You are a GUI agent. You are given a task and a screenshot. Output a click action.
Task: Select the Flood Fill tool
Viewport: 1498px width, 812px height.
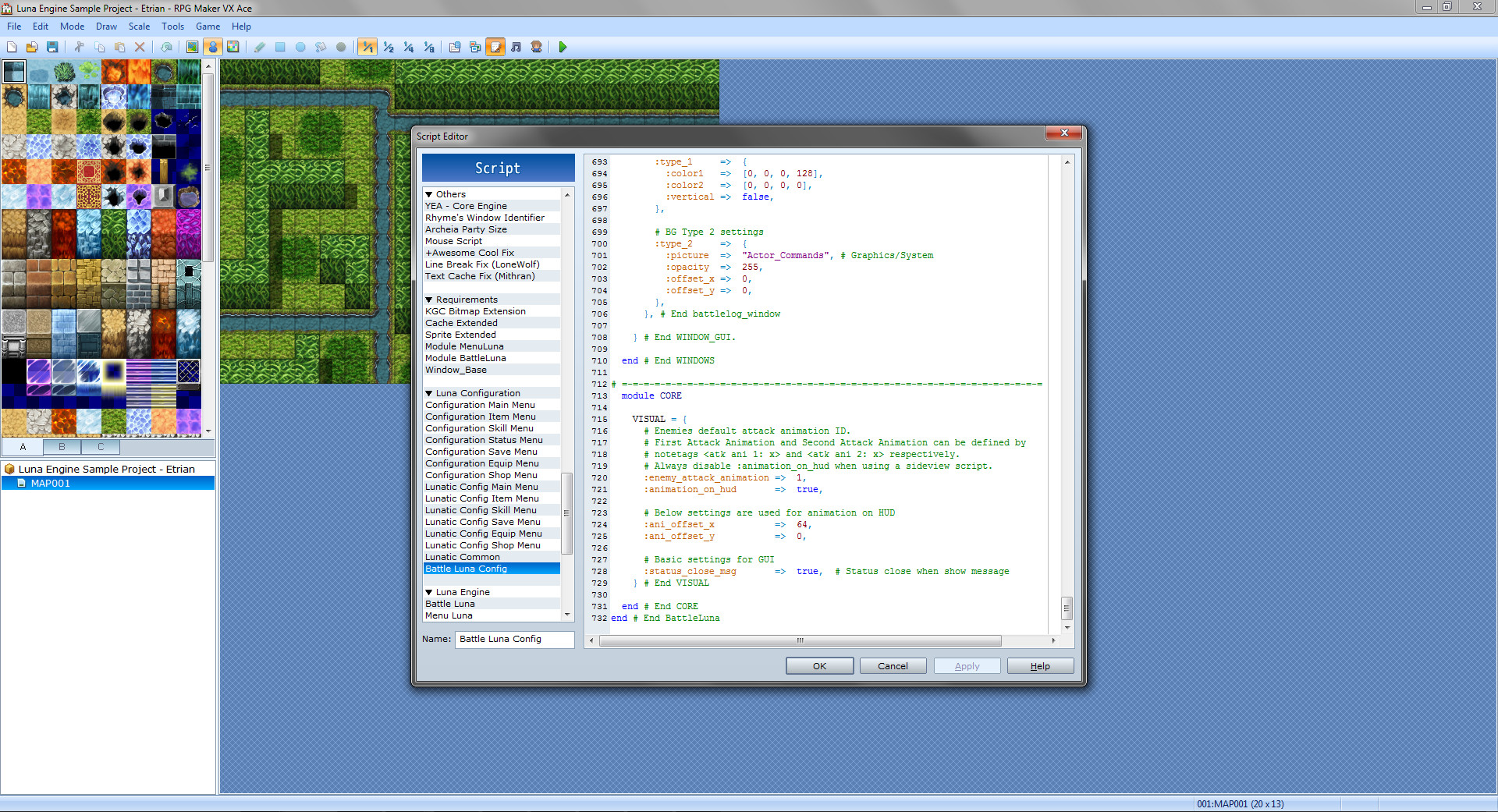[x=319, y=47]
